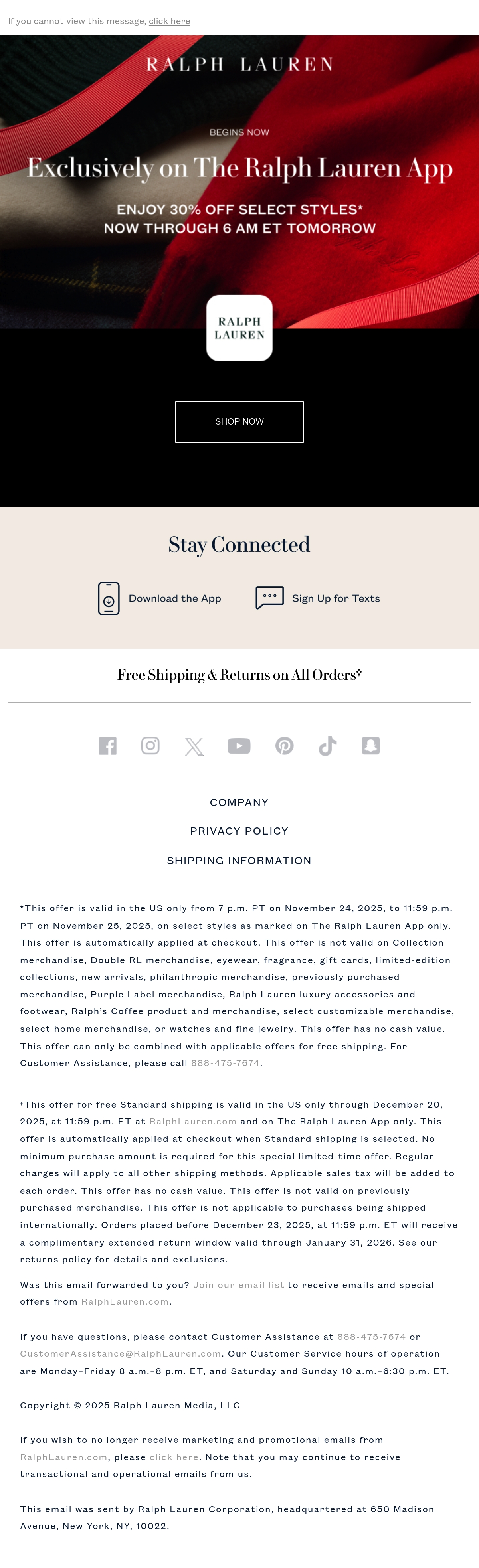Open the Snapchat social icon
479x1568 pixels.
pyautogui.click(x=371, y=746)
